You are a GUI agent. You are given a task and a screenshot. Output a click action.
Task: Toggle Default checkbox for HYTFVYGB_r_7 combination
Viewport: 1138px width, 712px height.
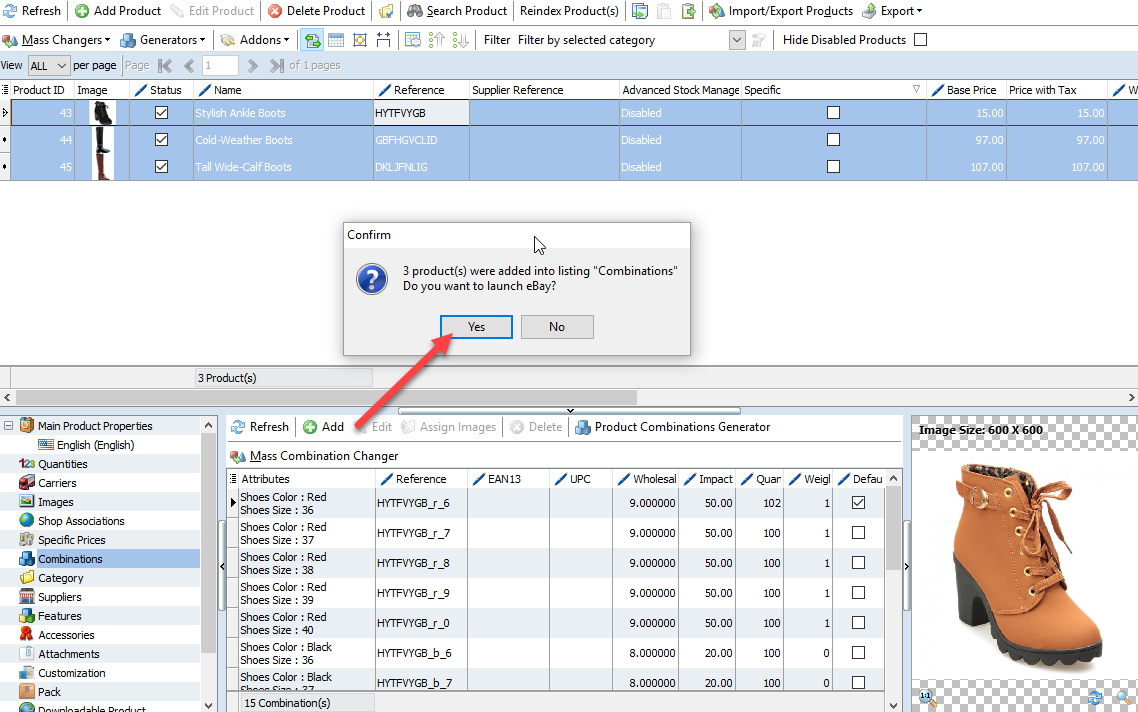click(x=859, y=533)
